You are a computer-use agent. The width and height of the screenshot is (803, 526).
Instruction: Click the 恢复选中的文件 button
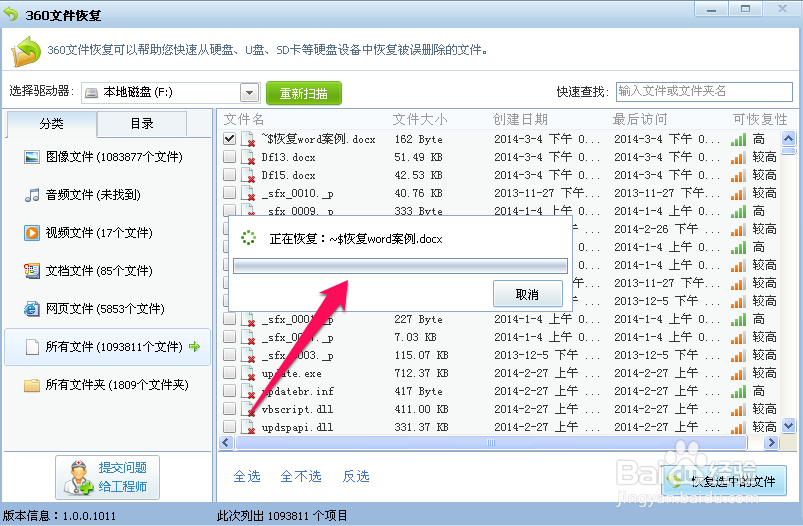coord(724,481)
